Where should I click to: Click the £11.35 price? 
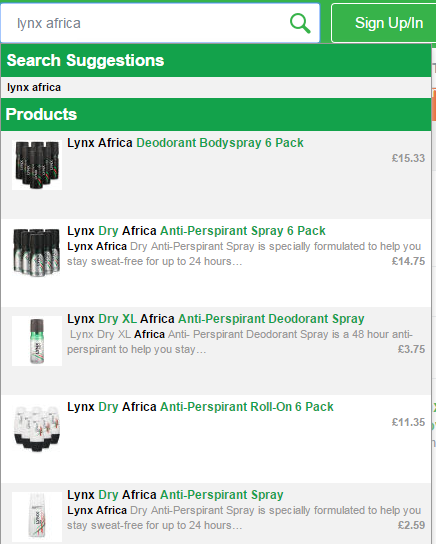point(408,422)
